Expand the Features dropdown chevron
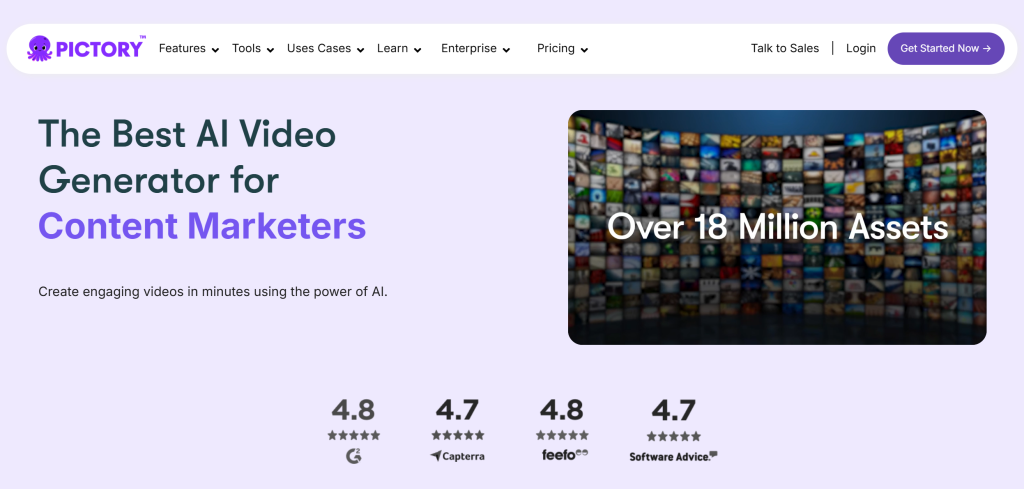1024x489 pixels. pyautogui.click(x=216, y=50)
